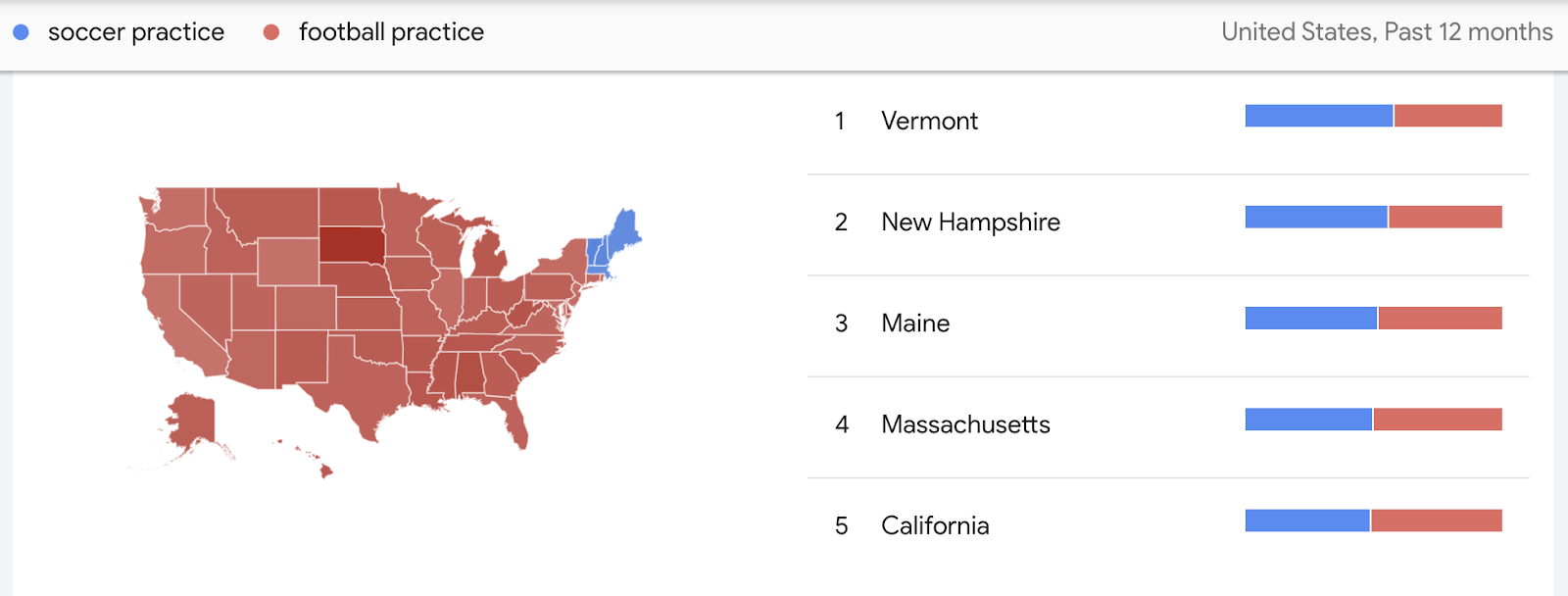
Task: Select dark red South Dakota on map
Action: pos(352,243)
